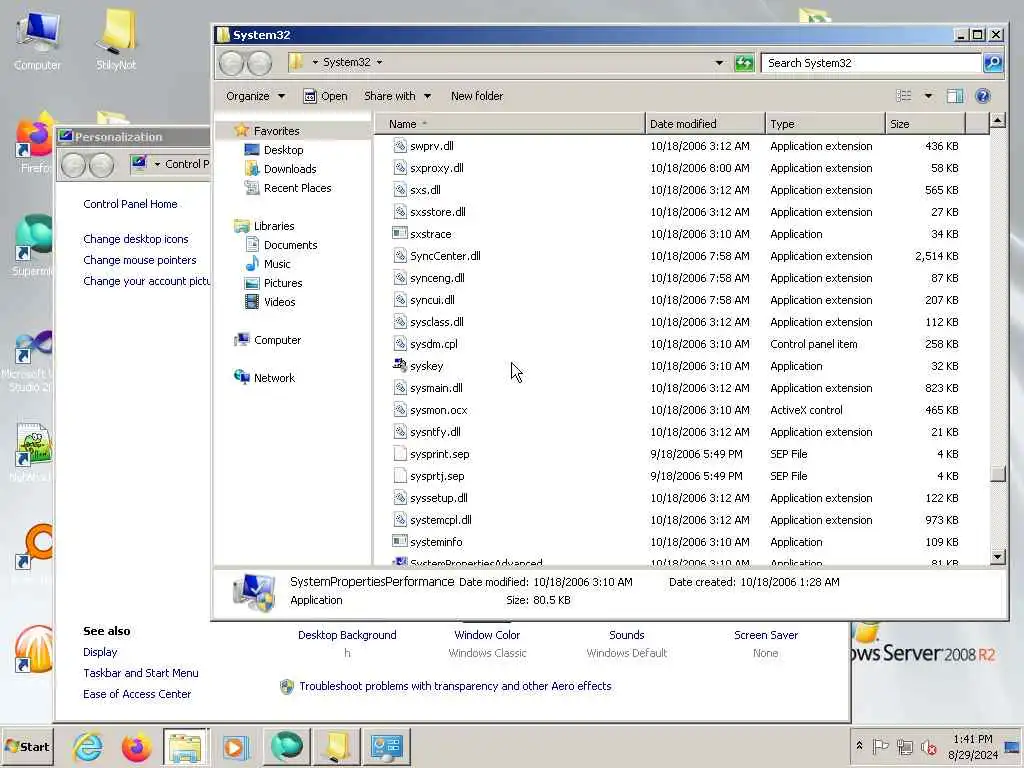1024x768 pixels.
Task: Open the Share with dropdown menu
Action: click(x=397, y=96)
